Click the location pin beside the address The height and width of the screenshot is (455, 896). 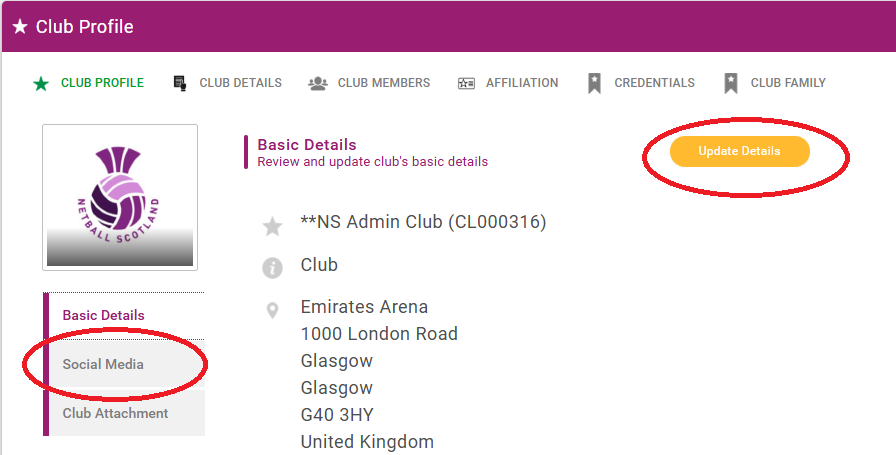point(272,310)
